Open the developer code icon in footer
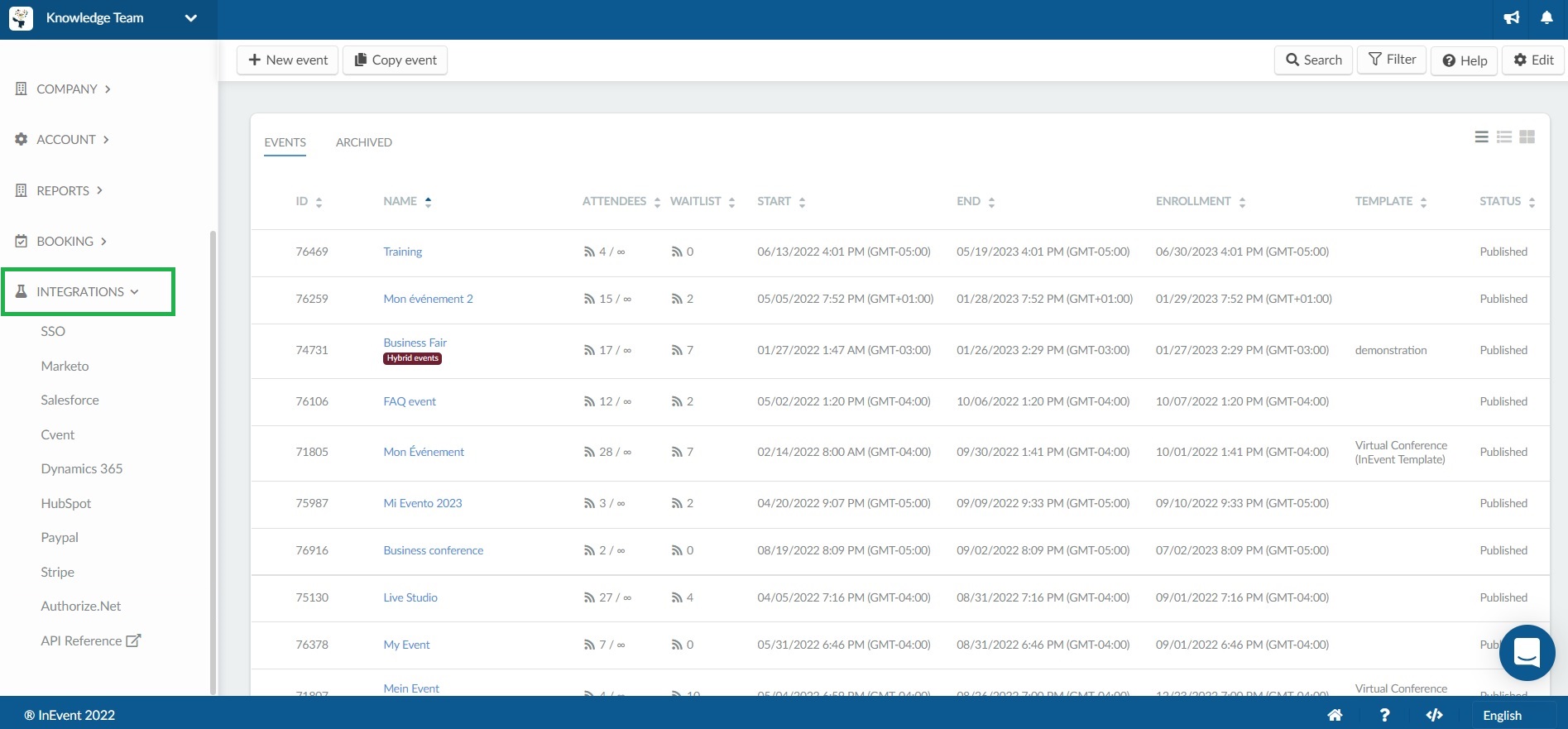 (x=1435, y=715)
